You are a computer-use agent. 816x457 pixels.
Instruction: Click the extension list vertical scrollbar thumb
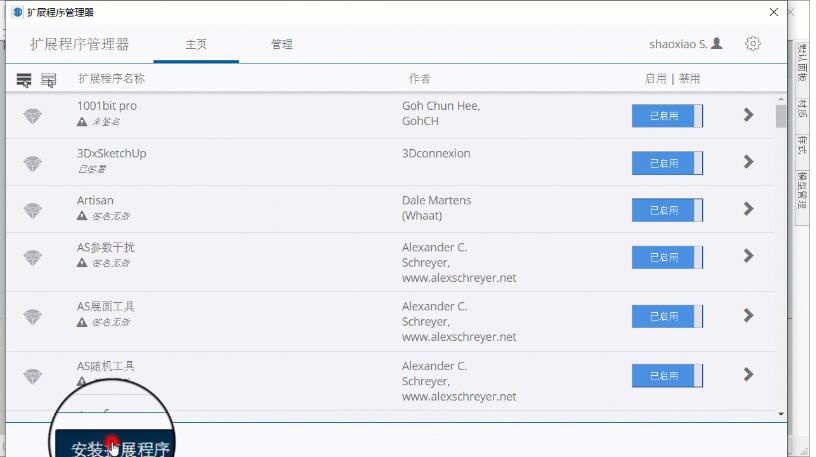(x=780, y=117)
